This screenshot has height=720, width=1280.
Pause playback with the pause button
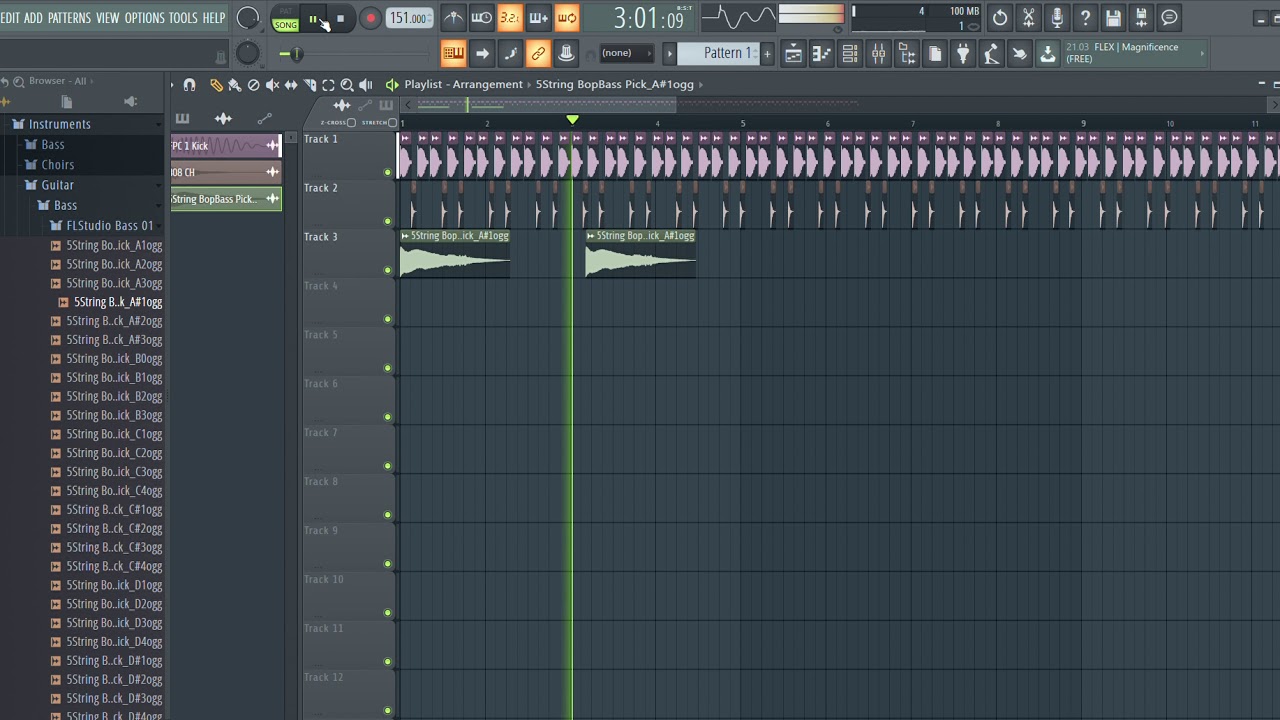pyautogui.click(x=313, y=18)
